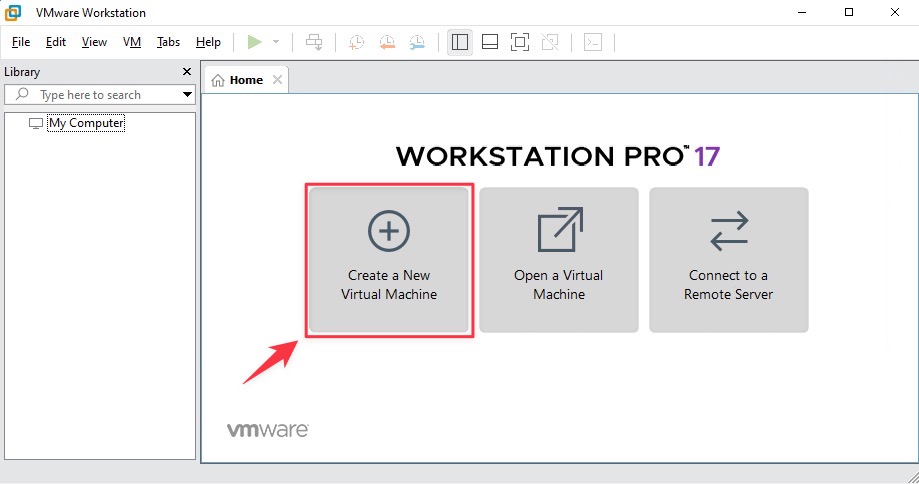This screenshot has height=484, width=919.
Task: Close the Library panel
Action: (187, 71)
